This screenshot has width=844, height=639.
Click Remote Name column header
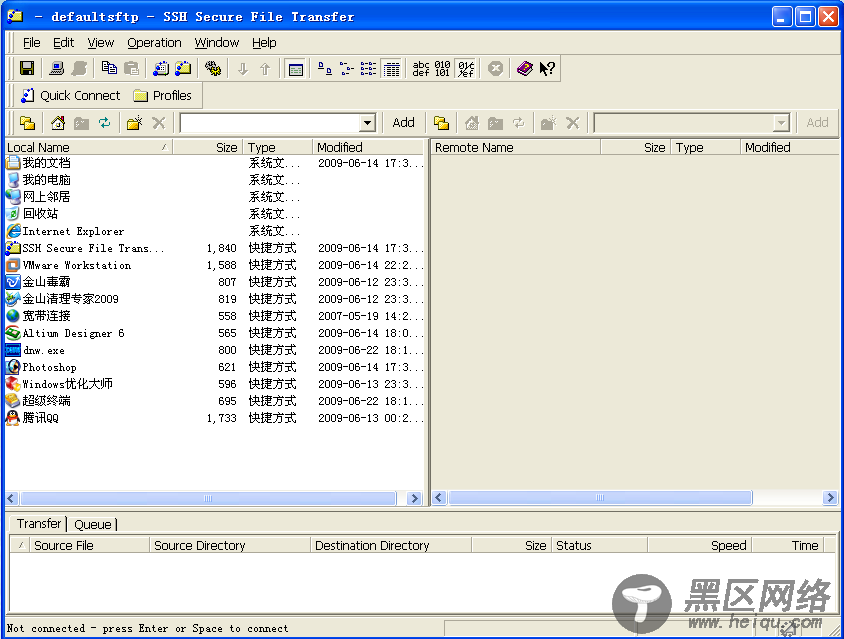(x=516, y=147)
